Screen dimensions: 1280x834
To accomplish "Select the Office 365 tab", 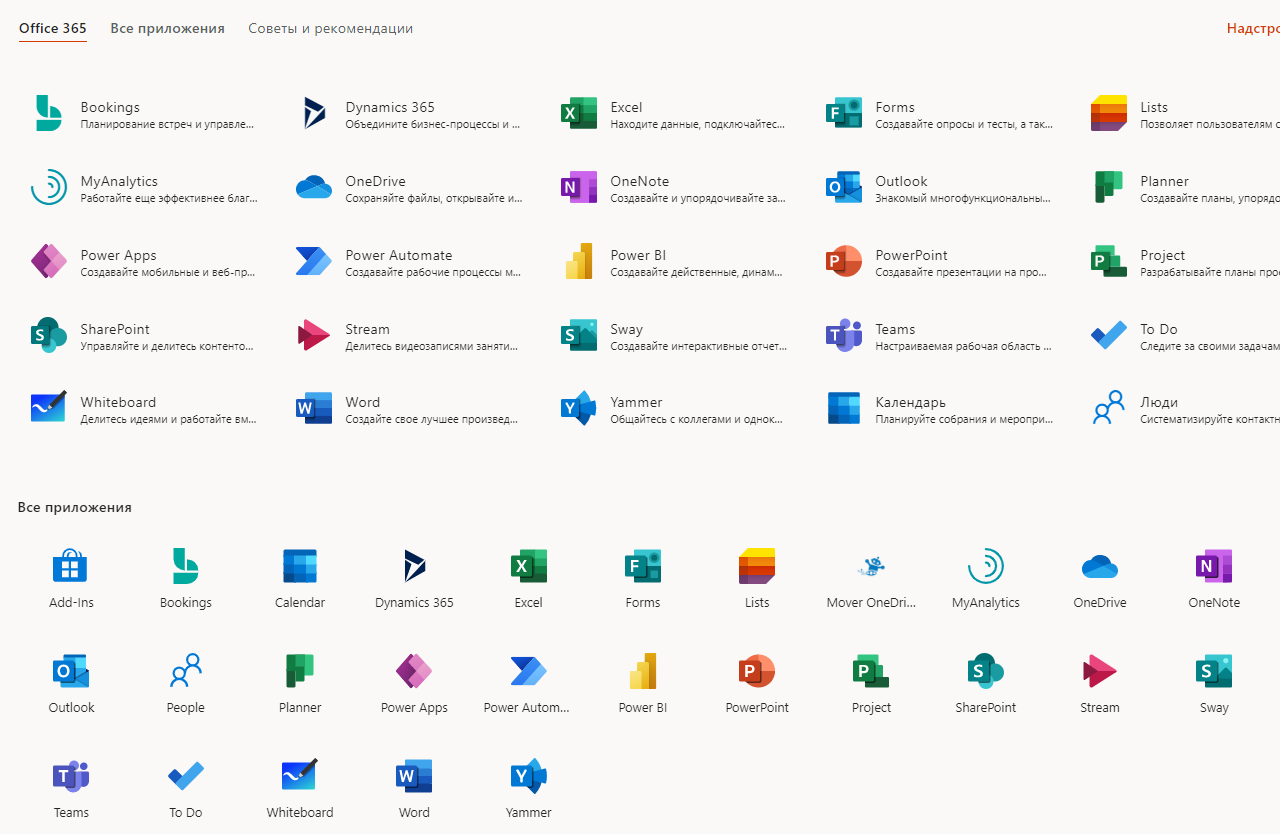I will pyautogui.click(x=53, y=28).
